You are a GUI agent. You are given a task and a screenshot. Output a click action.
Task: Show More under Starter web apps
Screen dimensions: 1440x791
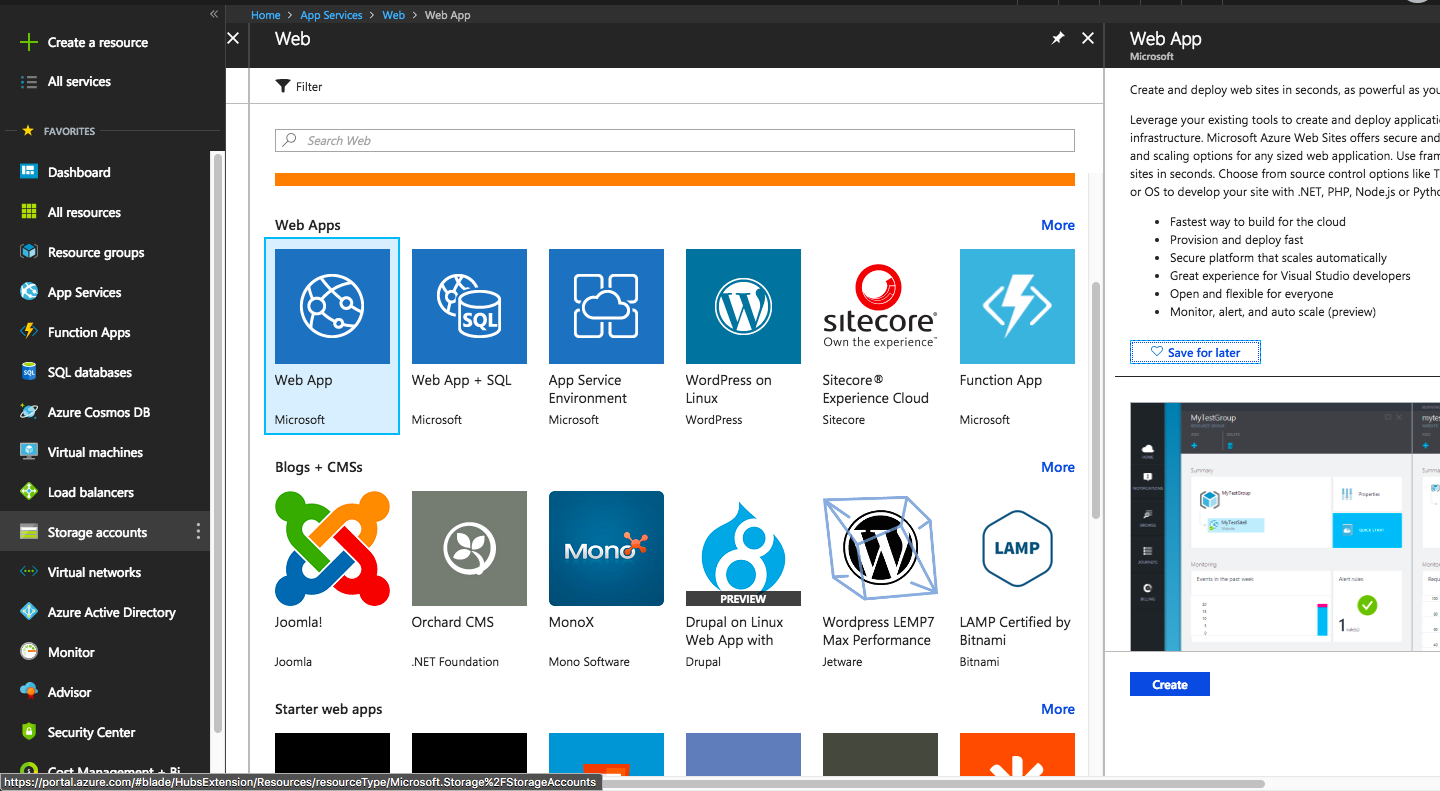(x=1058, y=709)
